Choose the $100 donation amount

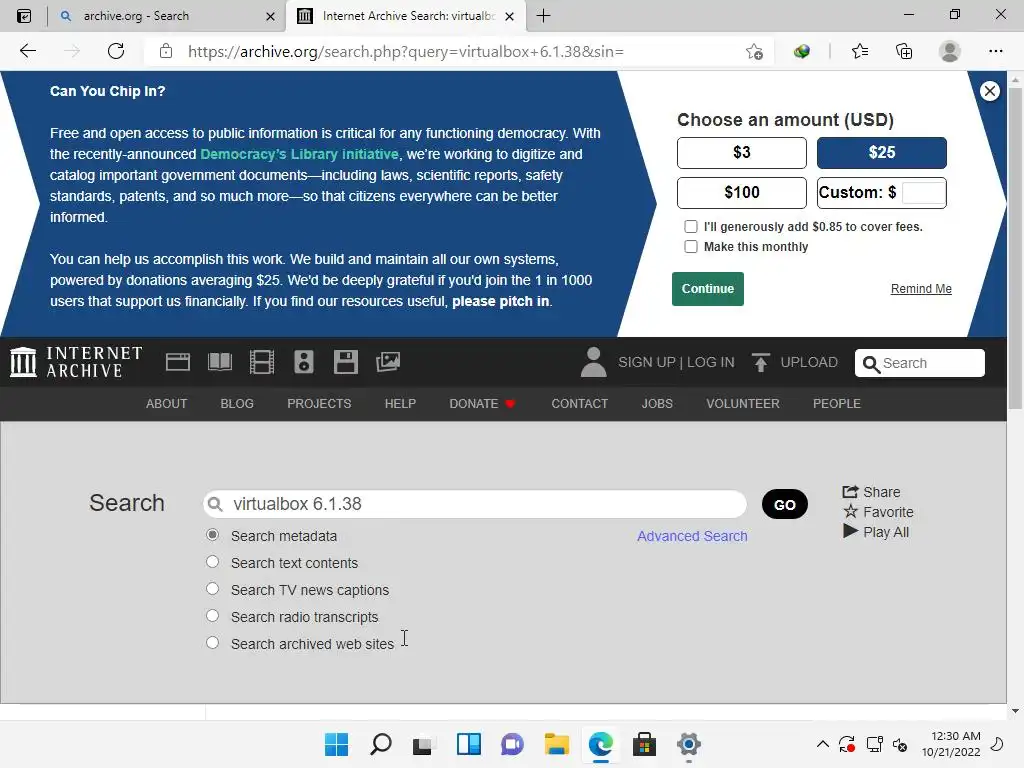point(742,193)
